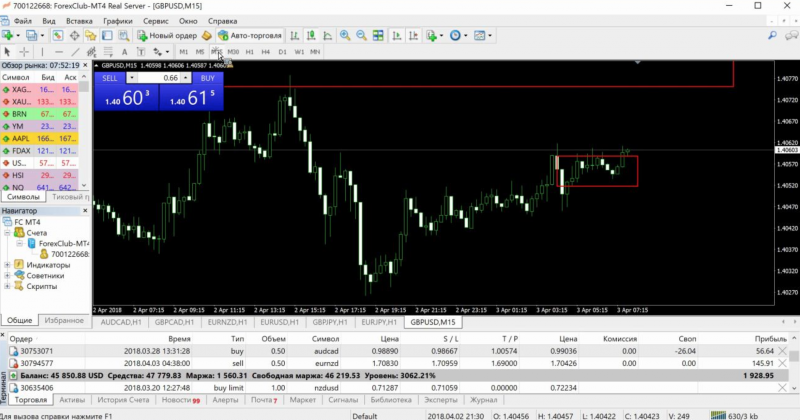
Task: Toggle the Авто-торговля auto trading button
Action: [x=249, y=36]
